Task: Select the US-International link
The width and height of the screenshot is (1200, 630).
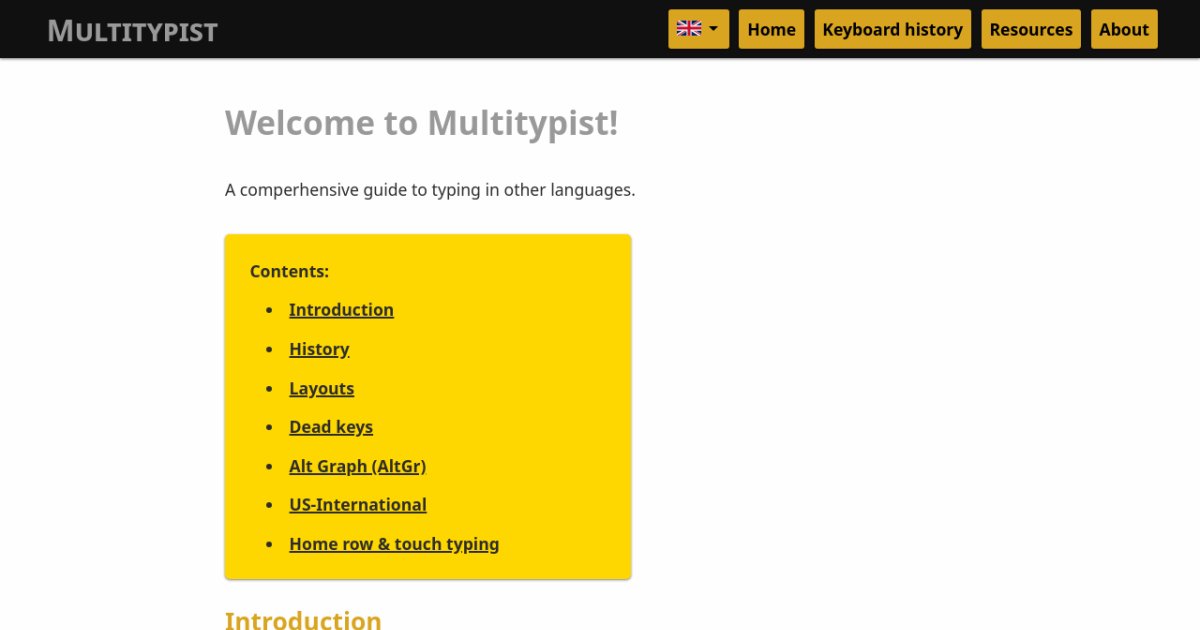Action: click(357, 504)
